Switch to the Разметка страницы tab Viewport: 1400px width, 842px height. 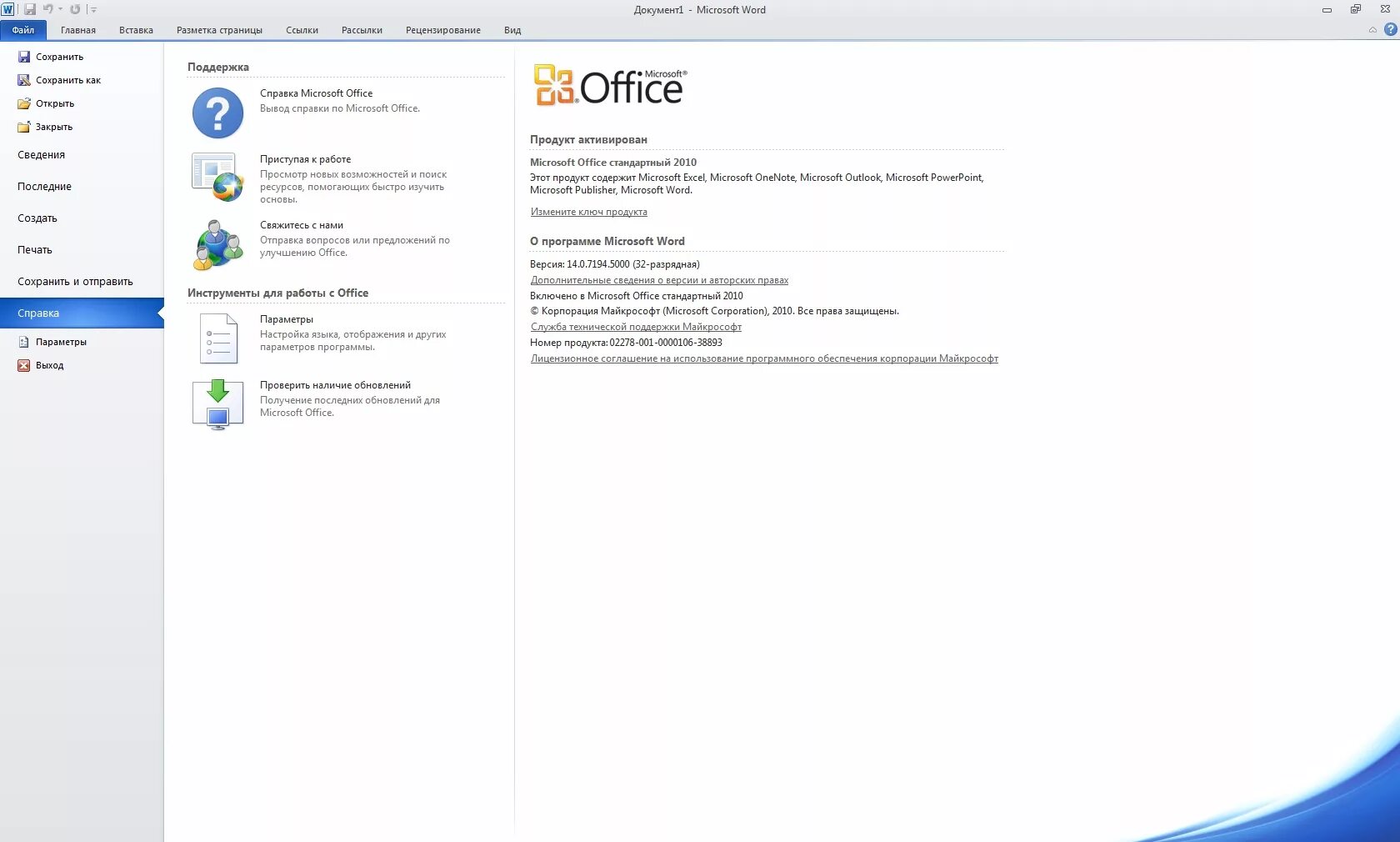tap(219, 30)
